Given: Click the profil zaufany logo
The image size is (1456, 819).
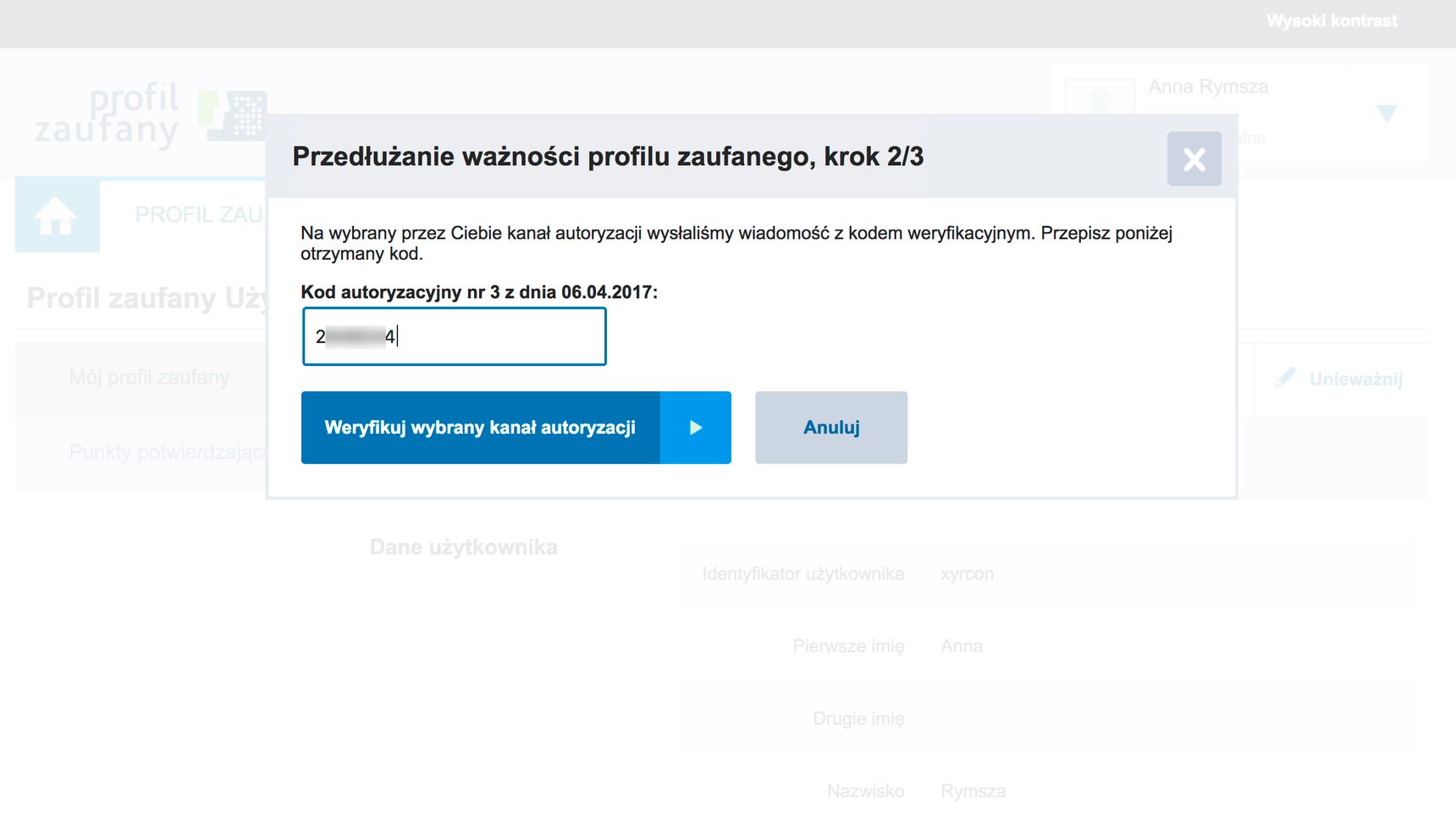Looking at the screenshot, I should [x=150, y=114].
